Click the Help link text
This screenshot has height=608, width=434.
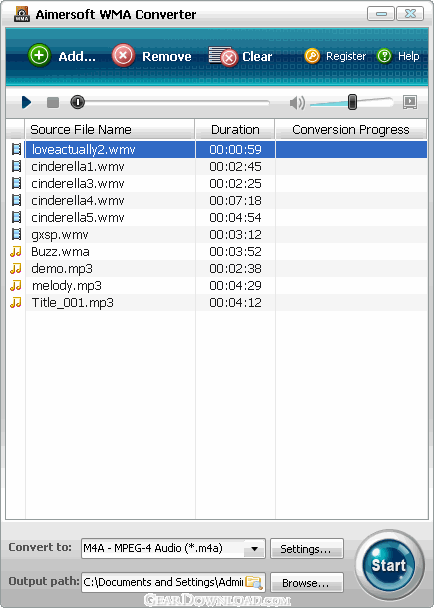coord(408,57)
